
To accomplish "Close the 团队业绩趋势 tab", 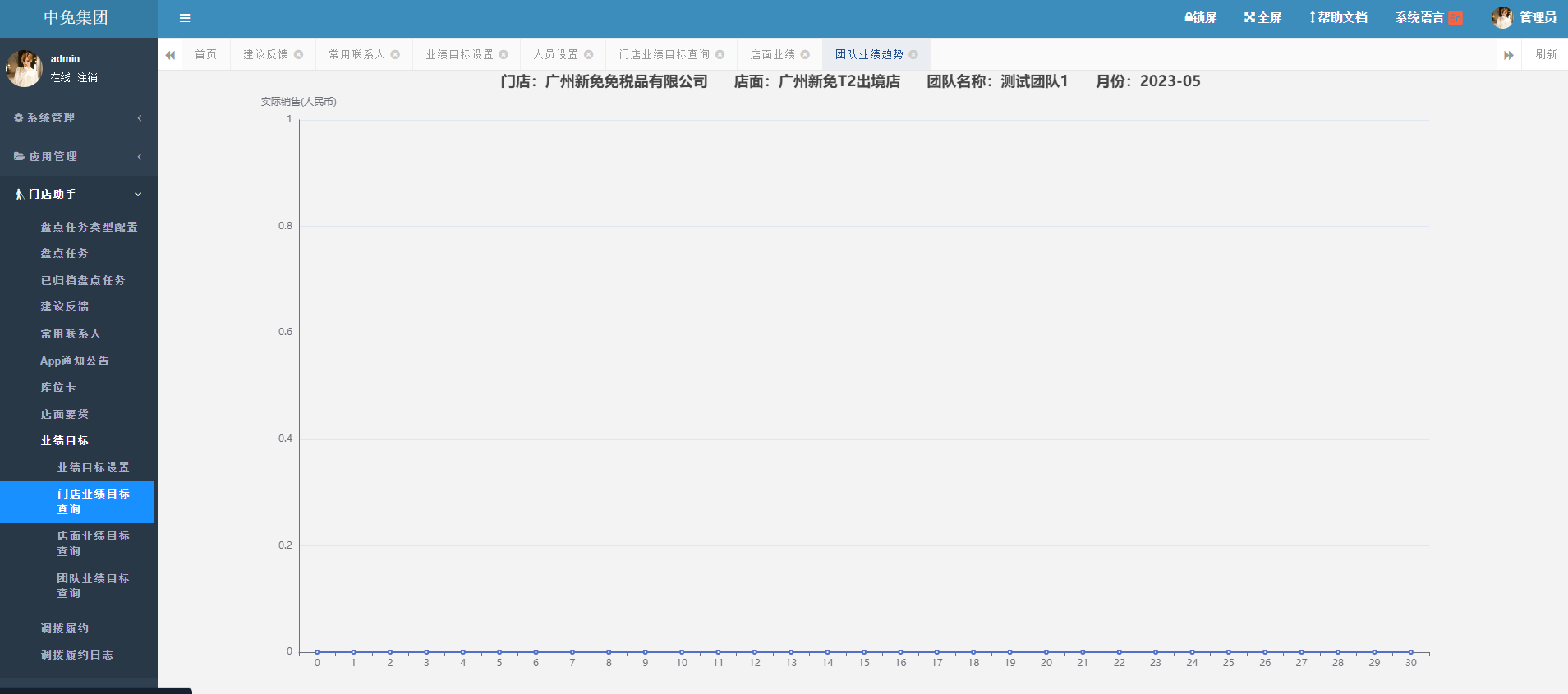I will [x=913, y=55].
